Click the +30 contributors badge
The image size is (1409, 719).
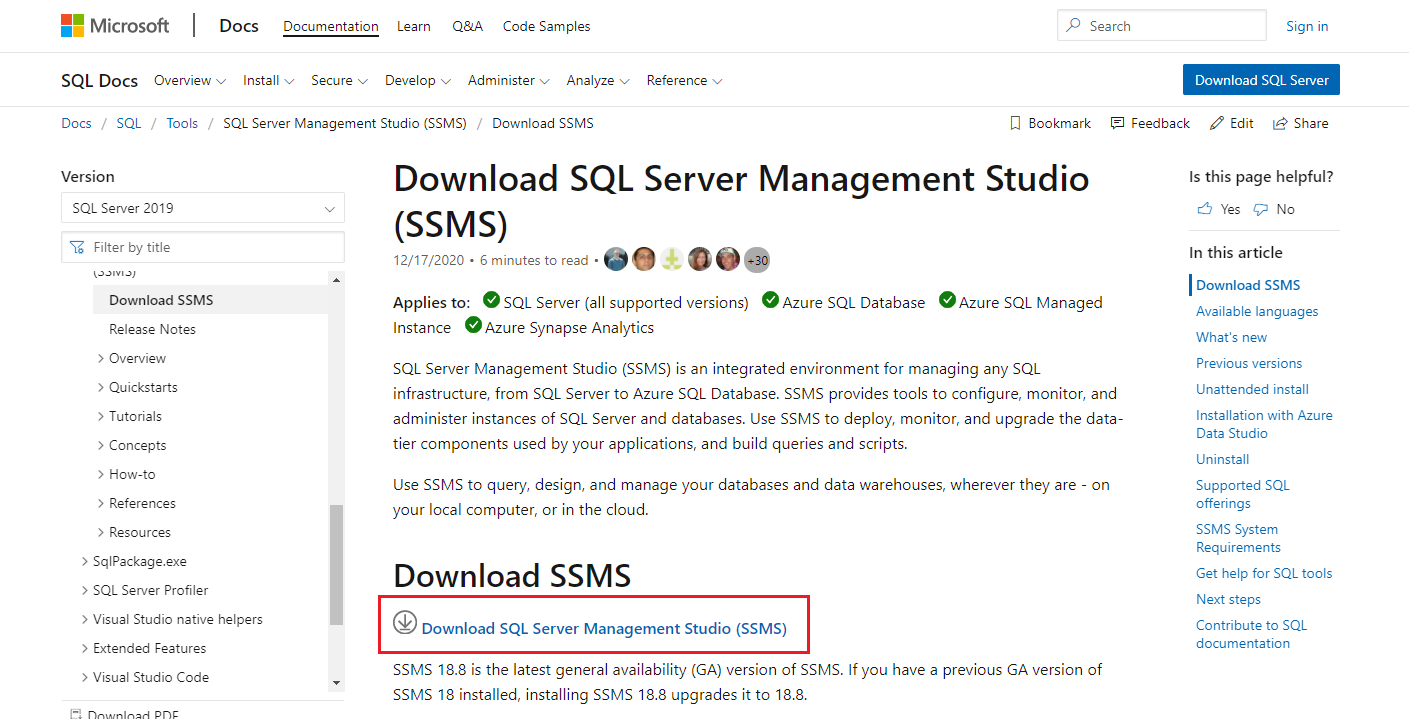pos(756,259)
